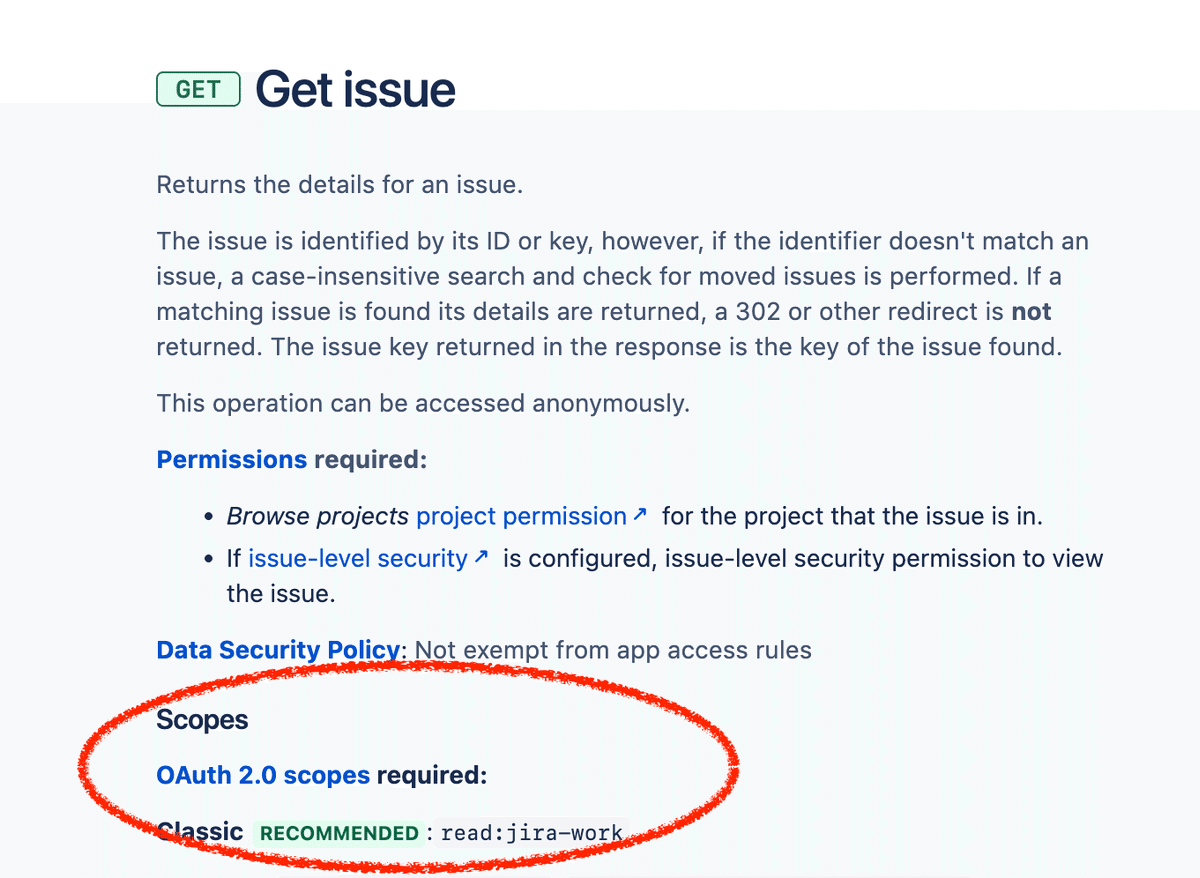Image resolution: width=1200 pixels, height=878 pixels.
Task: Click the green GET method badge
Action: (x=198, y=89)
